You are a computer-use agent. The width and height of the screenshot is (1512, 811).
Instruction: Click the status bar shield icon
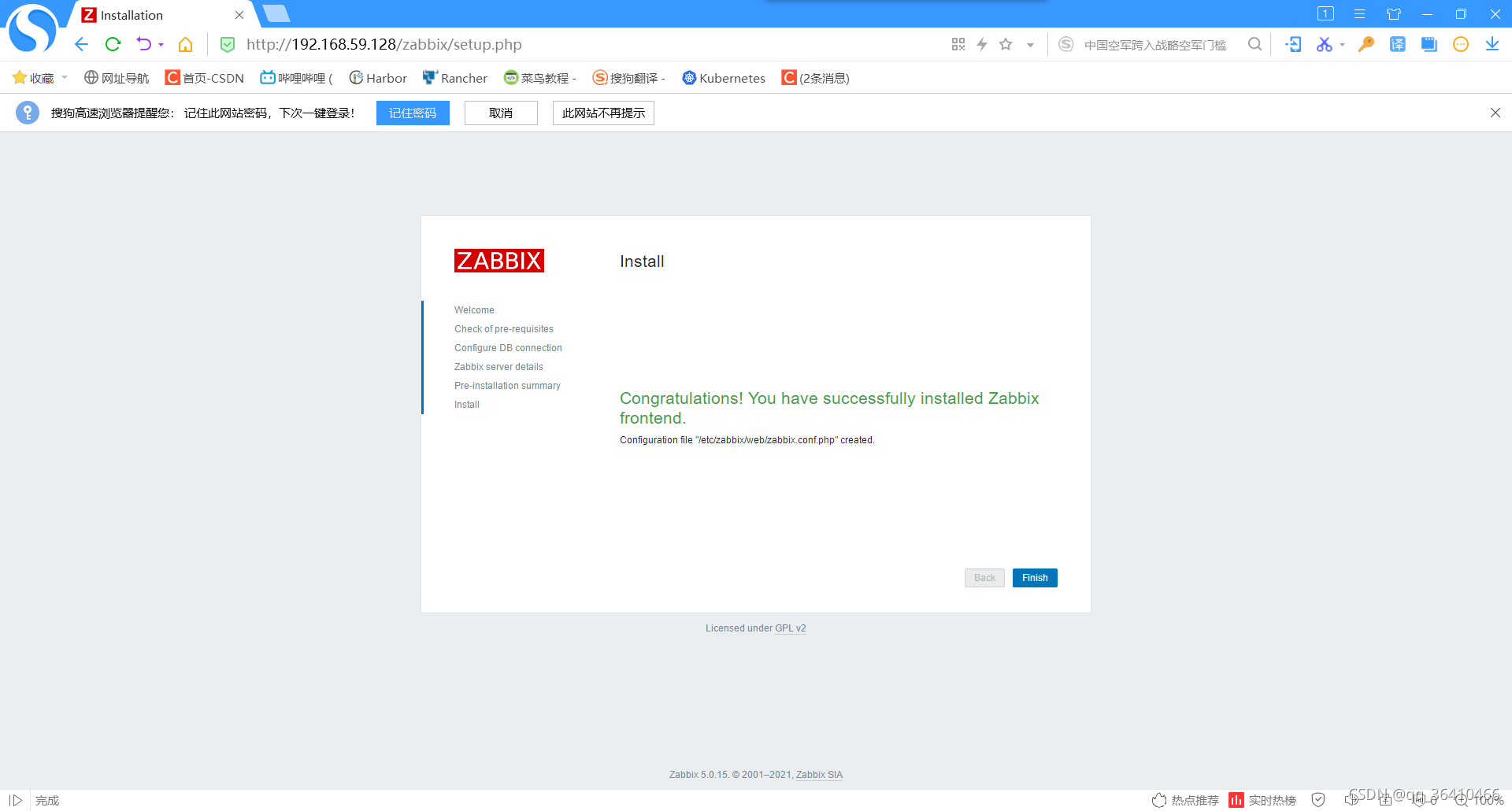click(1318, 800)
